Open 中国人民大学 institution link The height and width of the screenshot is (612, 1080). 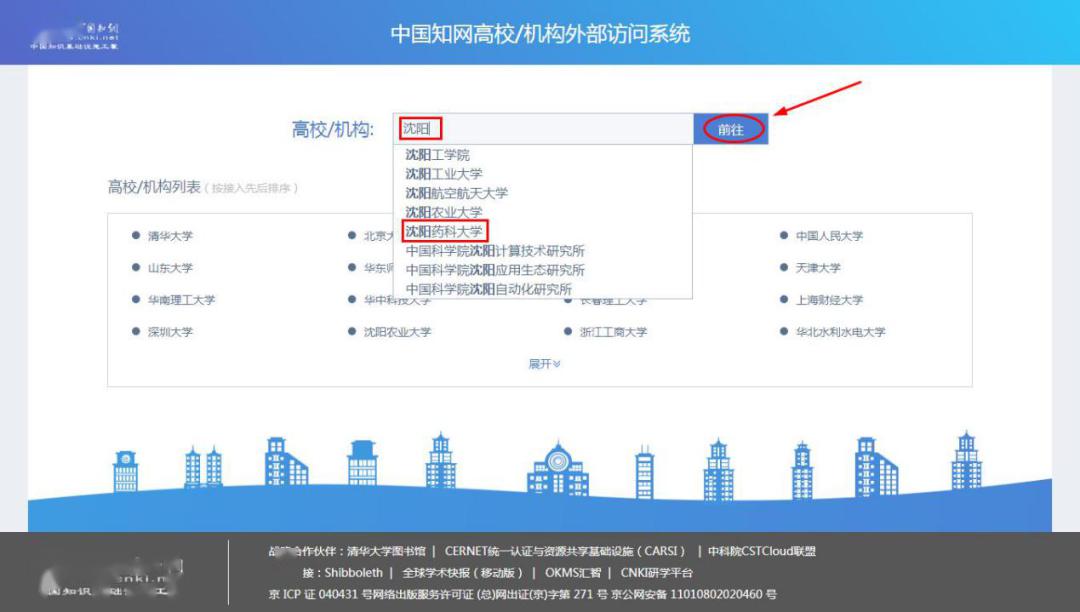(829, 236)
